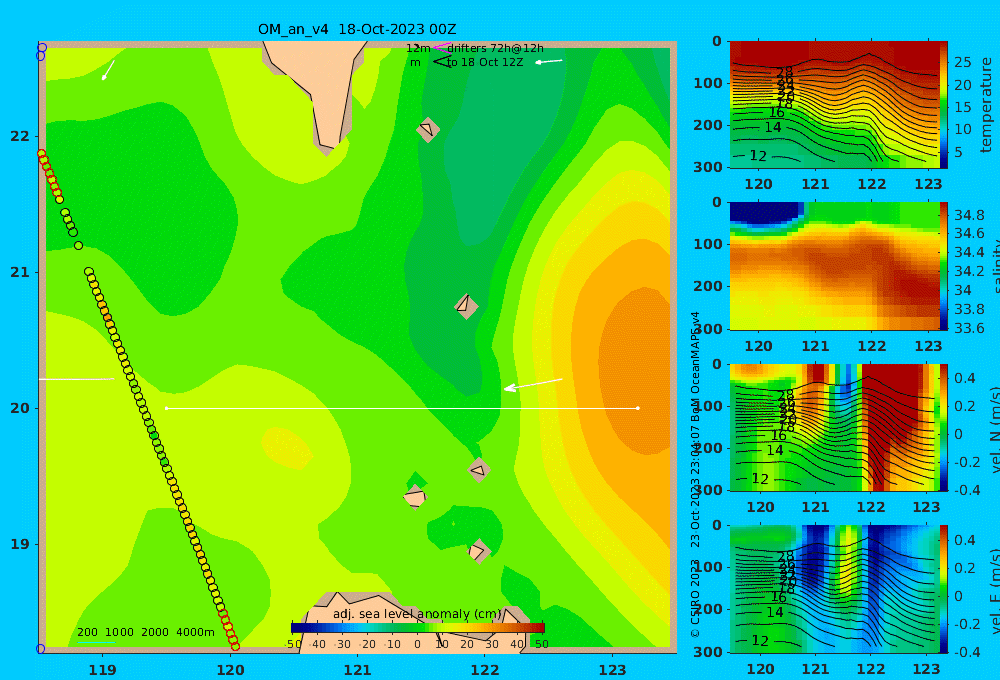Click the white current arrow above the transect line
The height and width of the screenshot is (680, 1000).
coord(533,384)
